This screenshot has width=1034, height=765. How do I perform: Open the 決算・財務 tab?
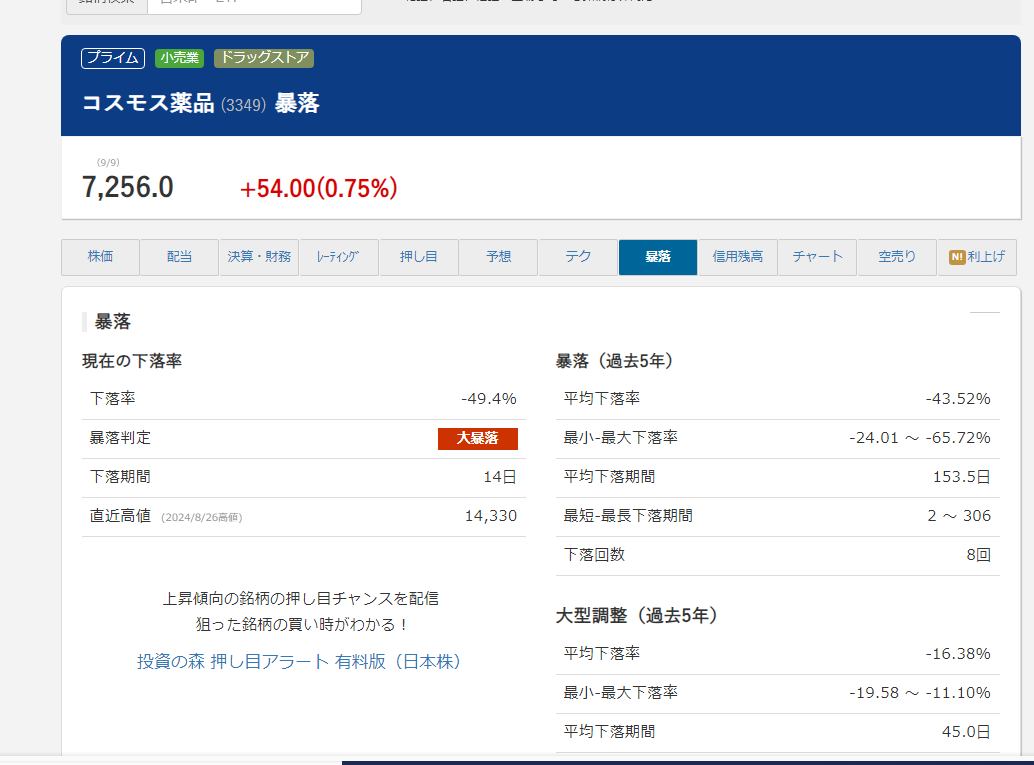259,257
